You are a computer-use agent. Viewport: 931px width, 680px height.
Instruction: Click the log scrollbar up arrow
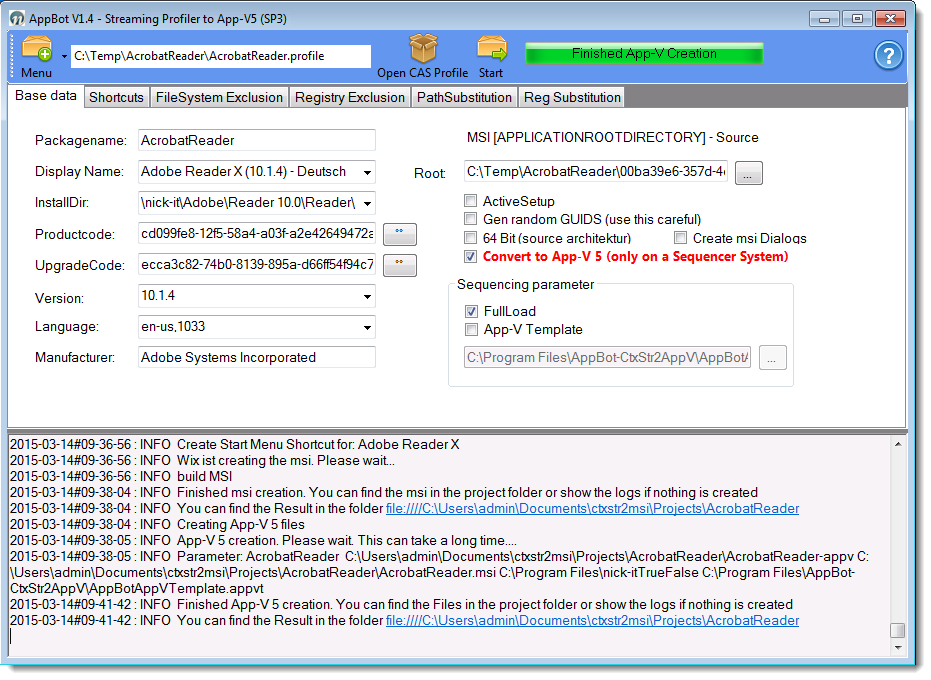898,444
